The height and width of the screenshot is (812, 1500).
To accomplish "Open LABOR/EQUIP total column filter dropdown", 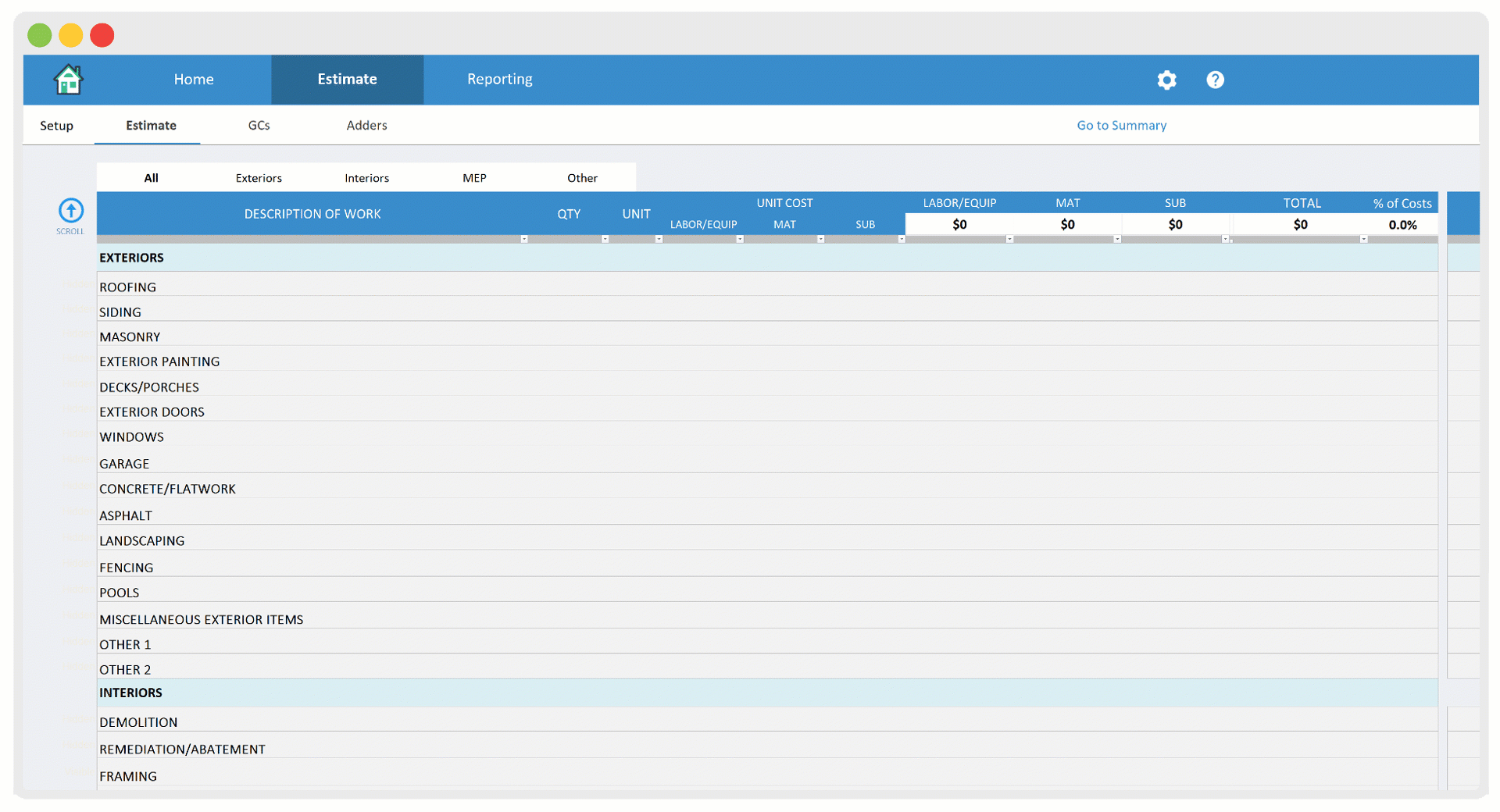I will click(x=1009, y=239).
